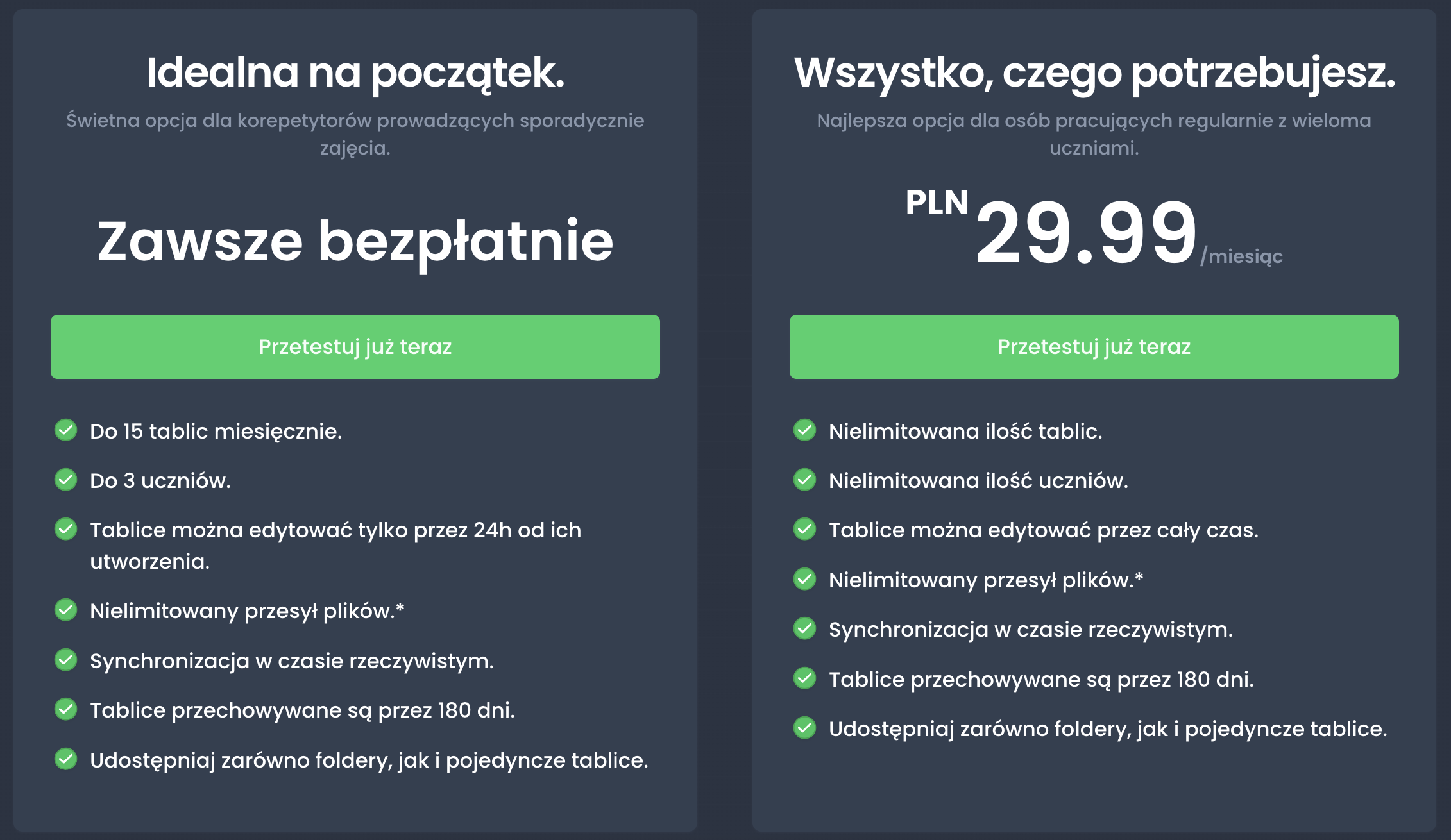Click free plan checkmark for real-time synchronization
The height and width of the screenshot is (840, 1451).
(x=66, y=659)
